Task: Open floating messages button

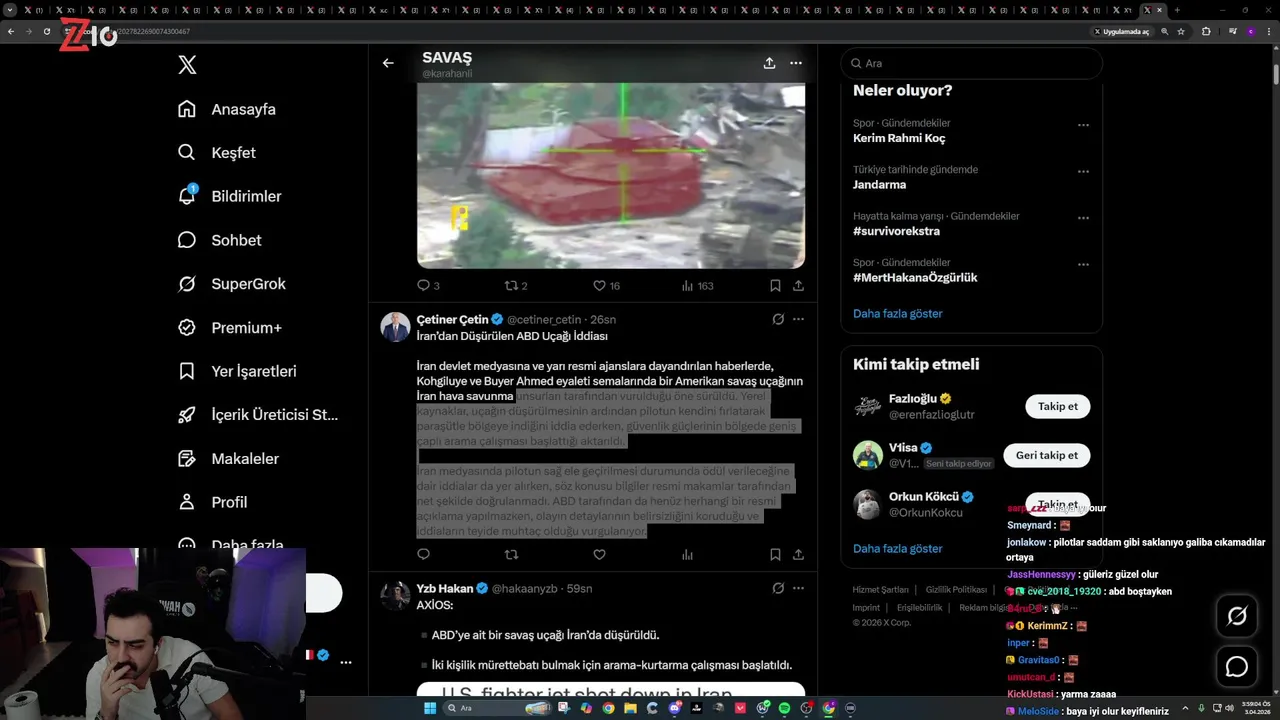Action: tap(1237, 666)
